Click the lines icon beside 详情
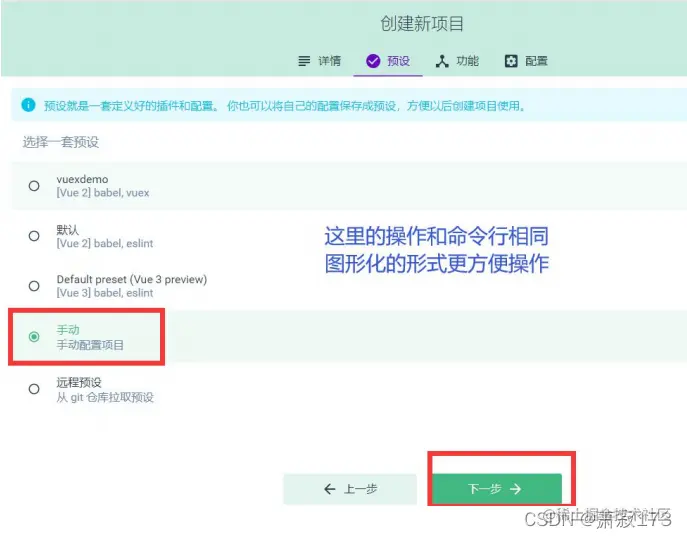Screen dimensions: 687x539 point(304,61)
